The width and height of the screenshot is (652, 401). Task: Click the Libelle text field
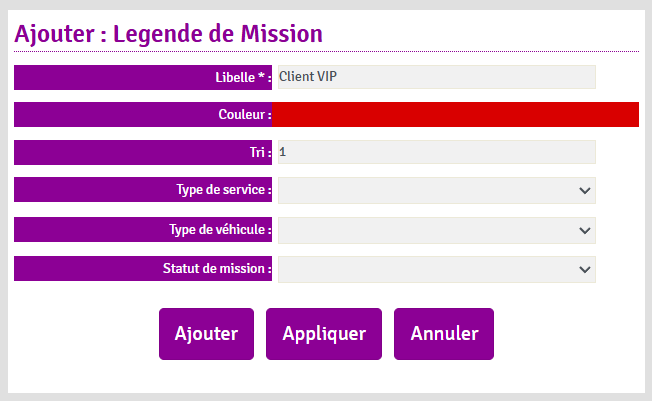(436, 77)
